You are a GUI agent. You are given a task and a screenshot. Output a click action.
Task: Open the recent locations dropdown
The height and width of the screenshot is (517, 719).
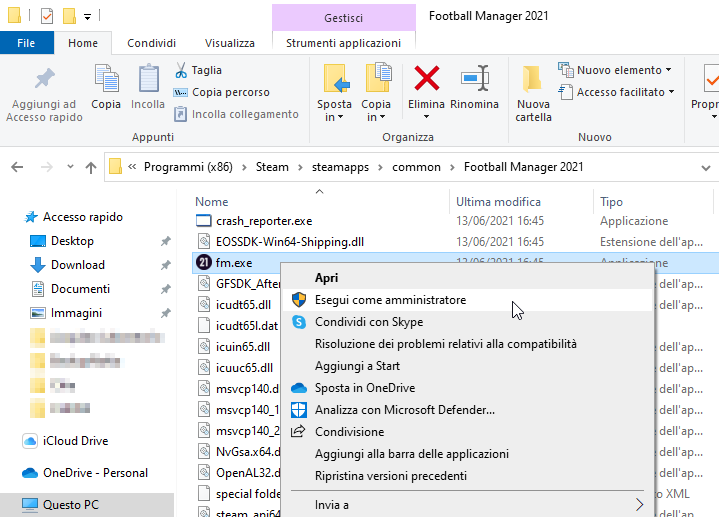(x=70, y=167)
